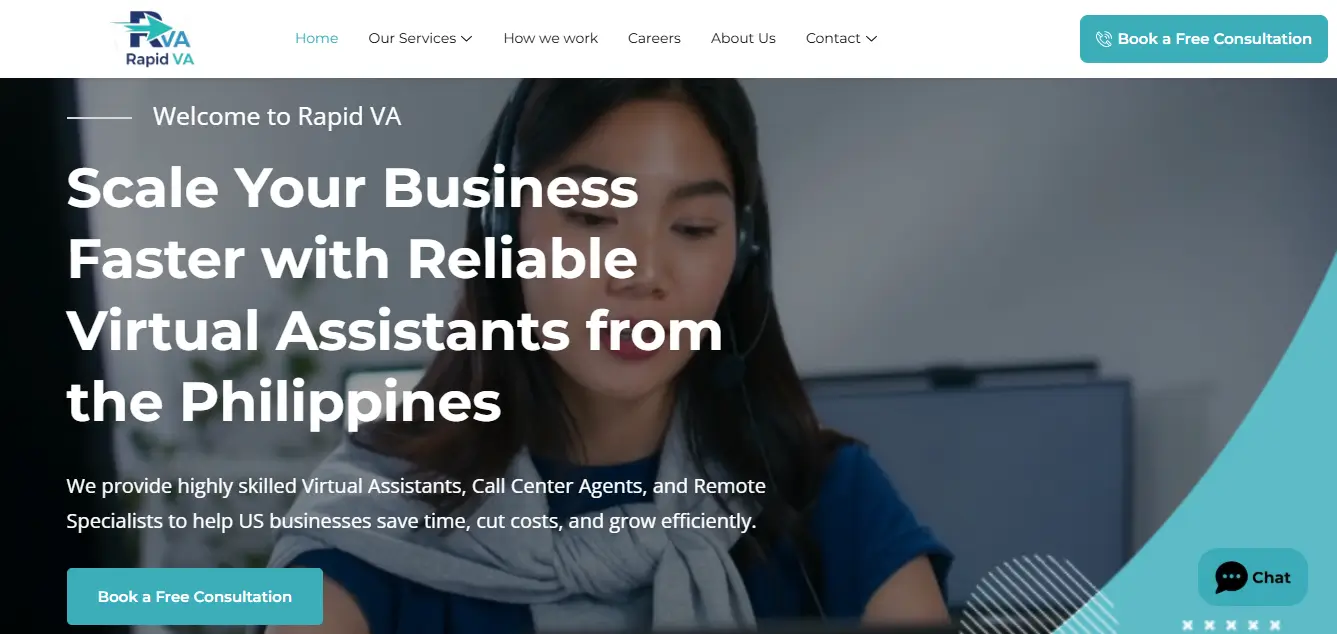The width and height of the screenshot is (1337, 634).
Task: Expand the Contact chevron arrow
Action: 871,39
